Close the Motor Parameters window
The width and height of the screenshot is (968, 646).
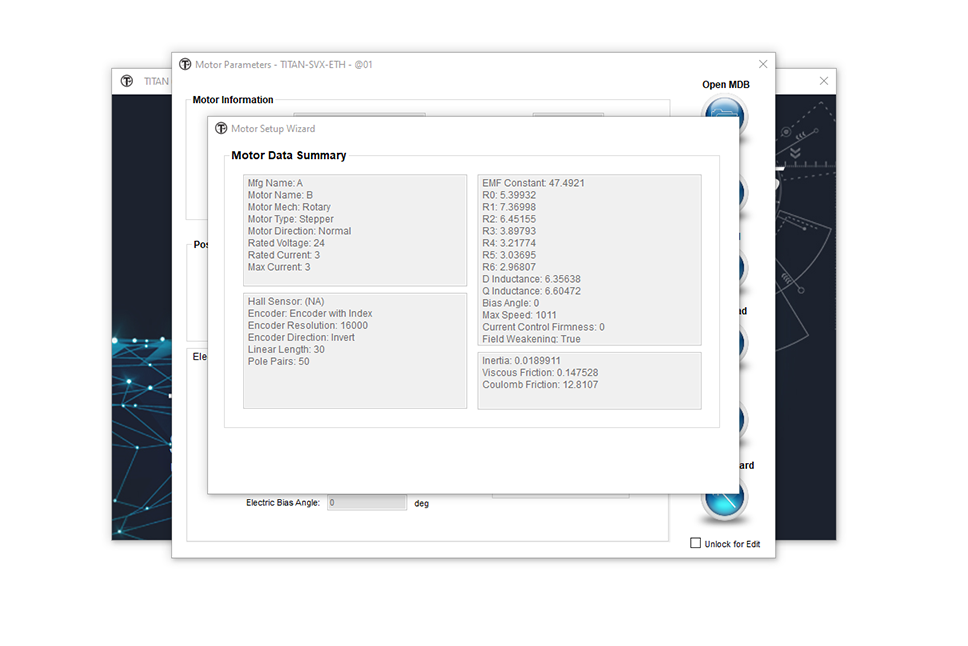click(763, 64)
